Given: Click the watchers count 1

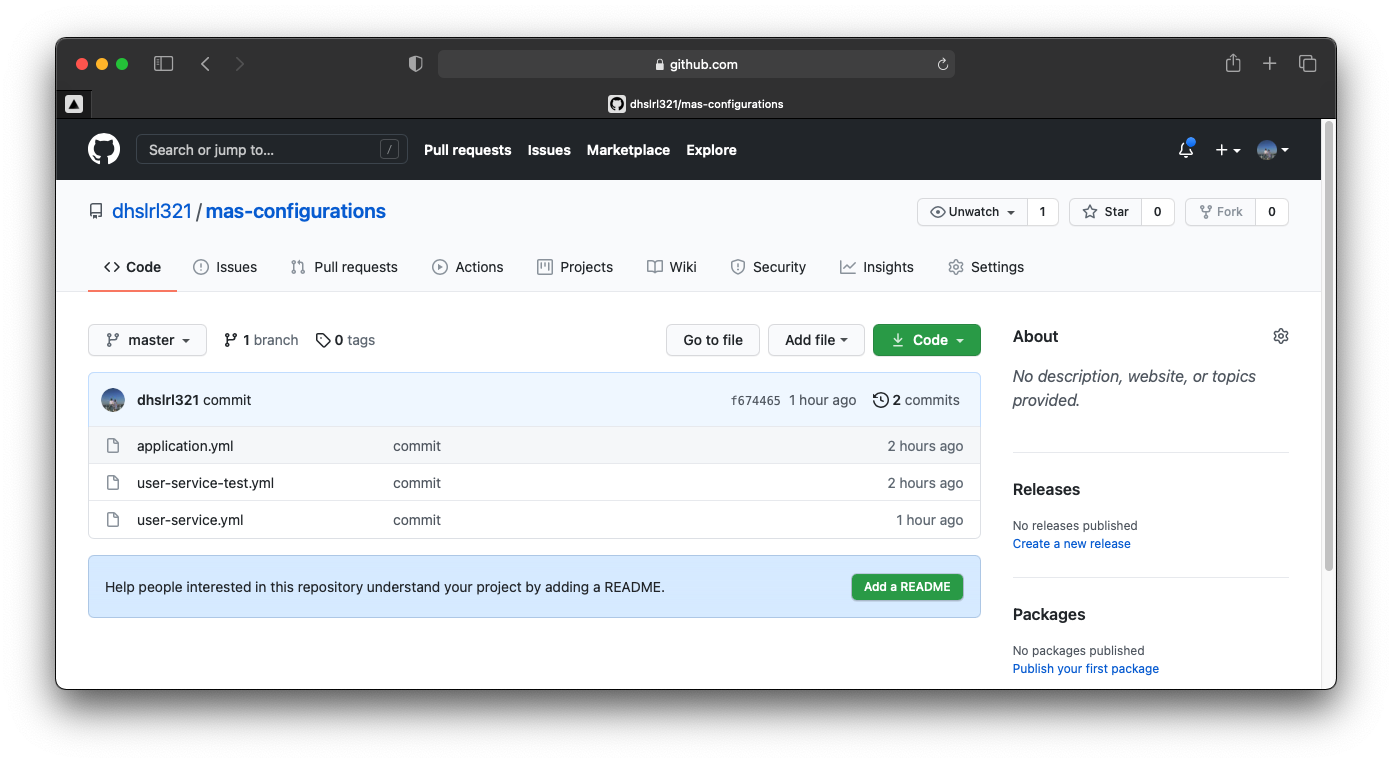Looking at the screenshot, I should pyautogui.click(x=1042, y=212).
